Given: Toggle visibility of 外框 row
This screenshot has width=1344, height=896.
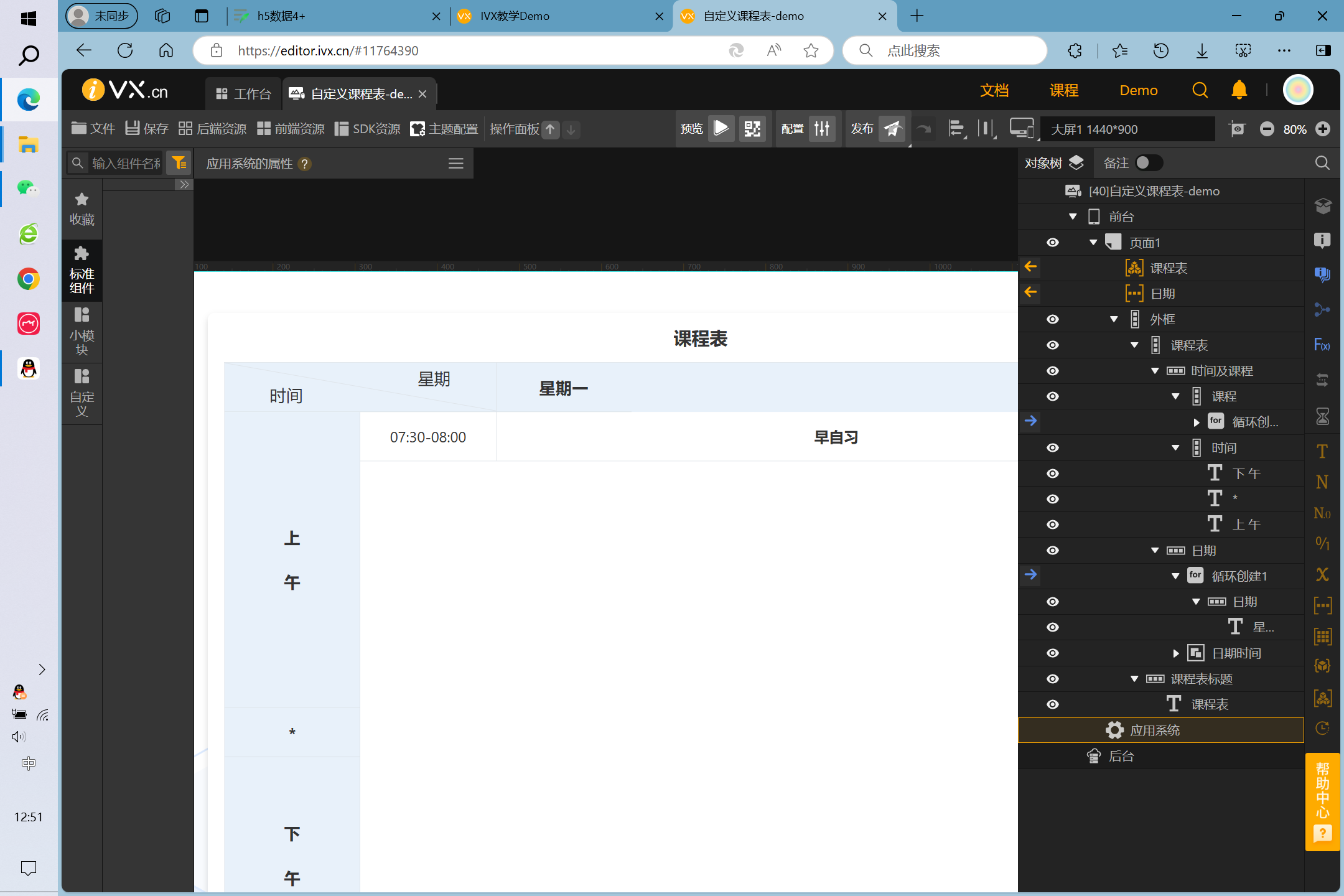Looking at the screenshot, I should 1053,319.
